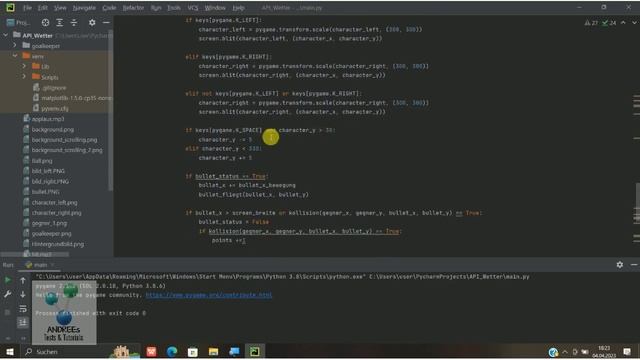Click the Down the Stack Trace arrow
Image resolution: width=640 pixels, height=360 pixels.
click(23, 294)
